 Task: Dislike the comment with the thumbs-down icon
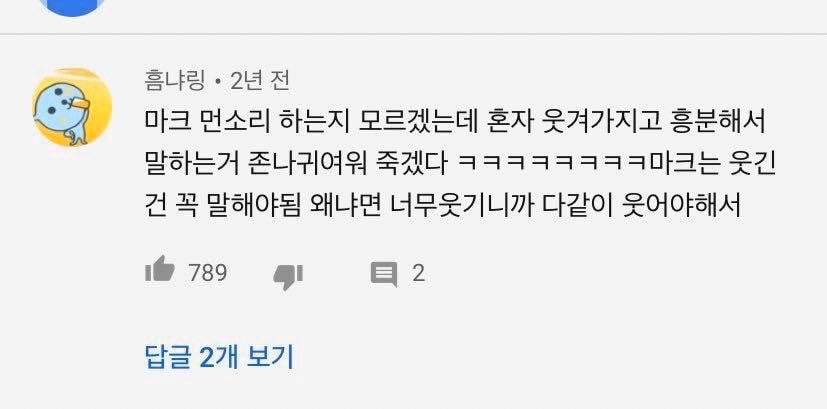pyautogui.click(x=288, y=277)
